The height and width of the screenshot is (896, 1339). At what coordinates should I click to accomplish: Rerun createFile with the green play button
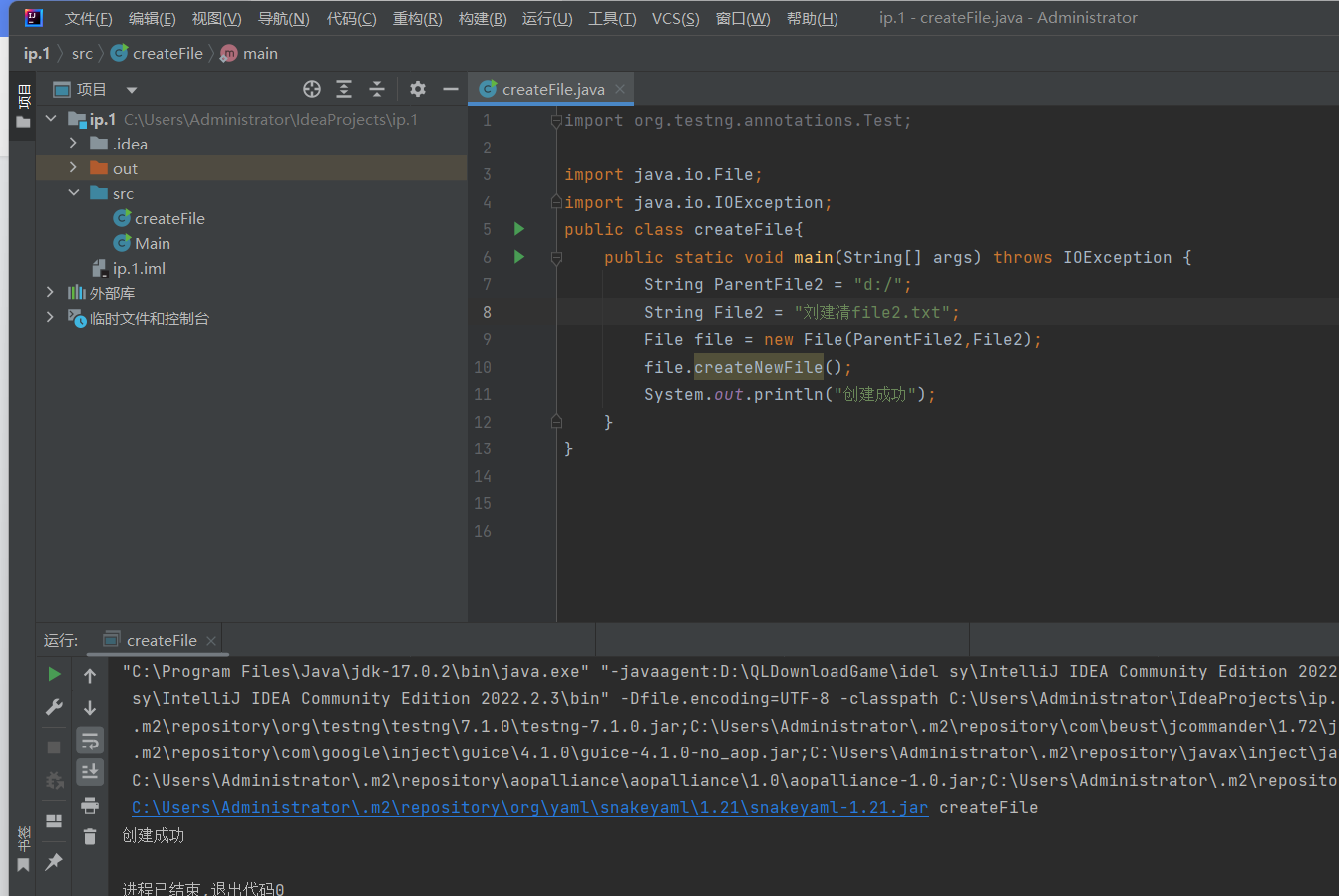54,675
